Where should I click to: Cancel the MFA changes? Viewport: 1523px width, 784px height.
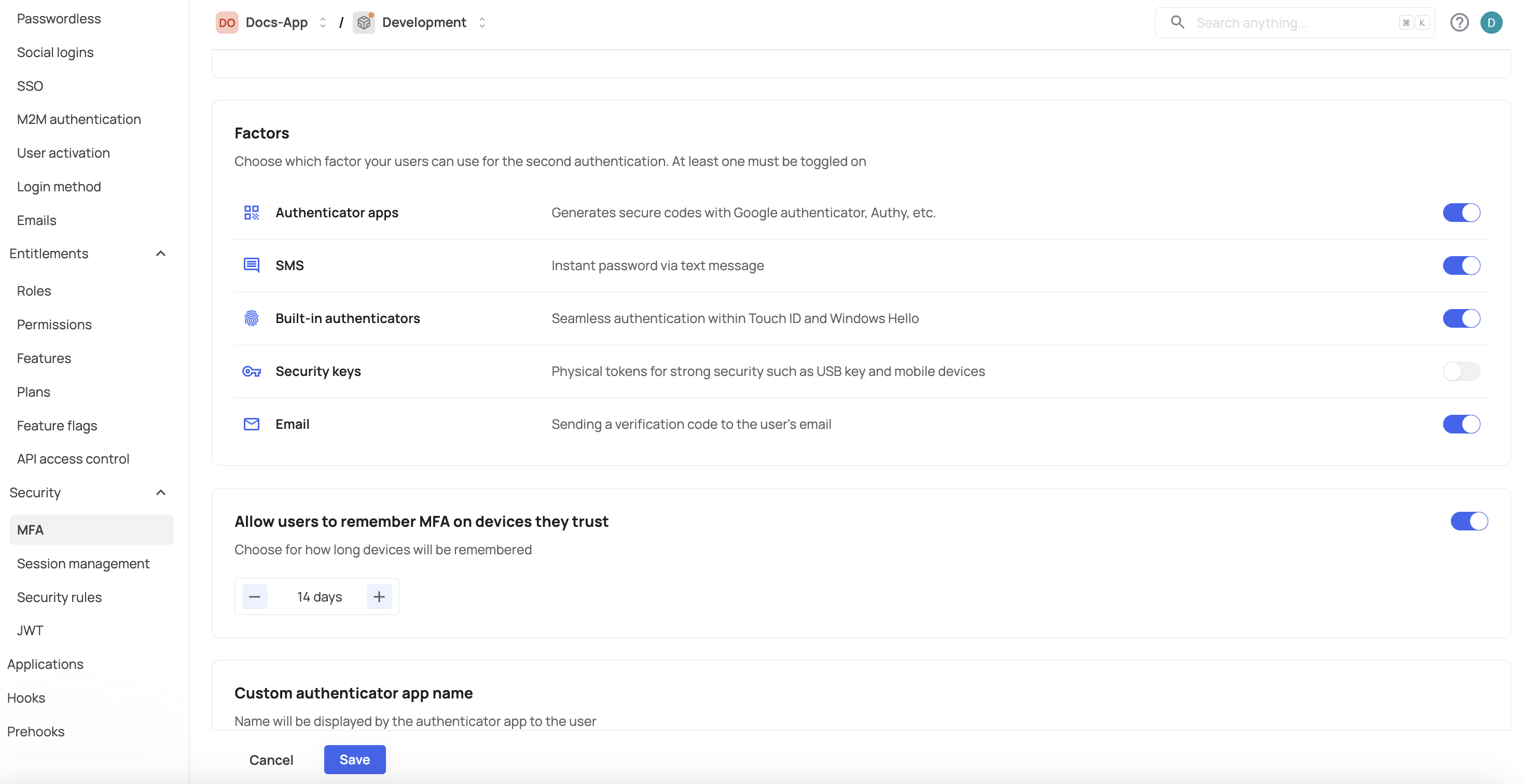click(x=271, y=760)
